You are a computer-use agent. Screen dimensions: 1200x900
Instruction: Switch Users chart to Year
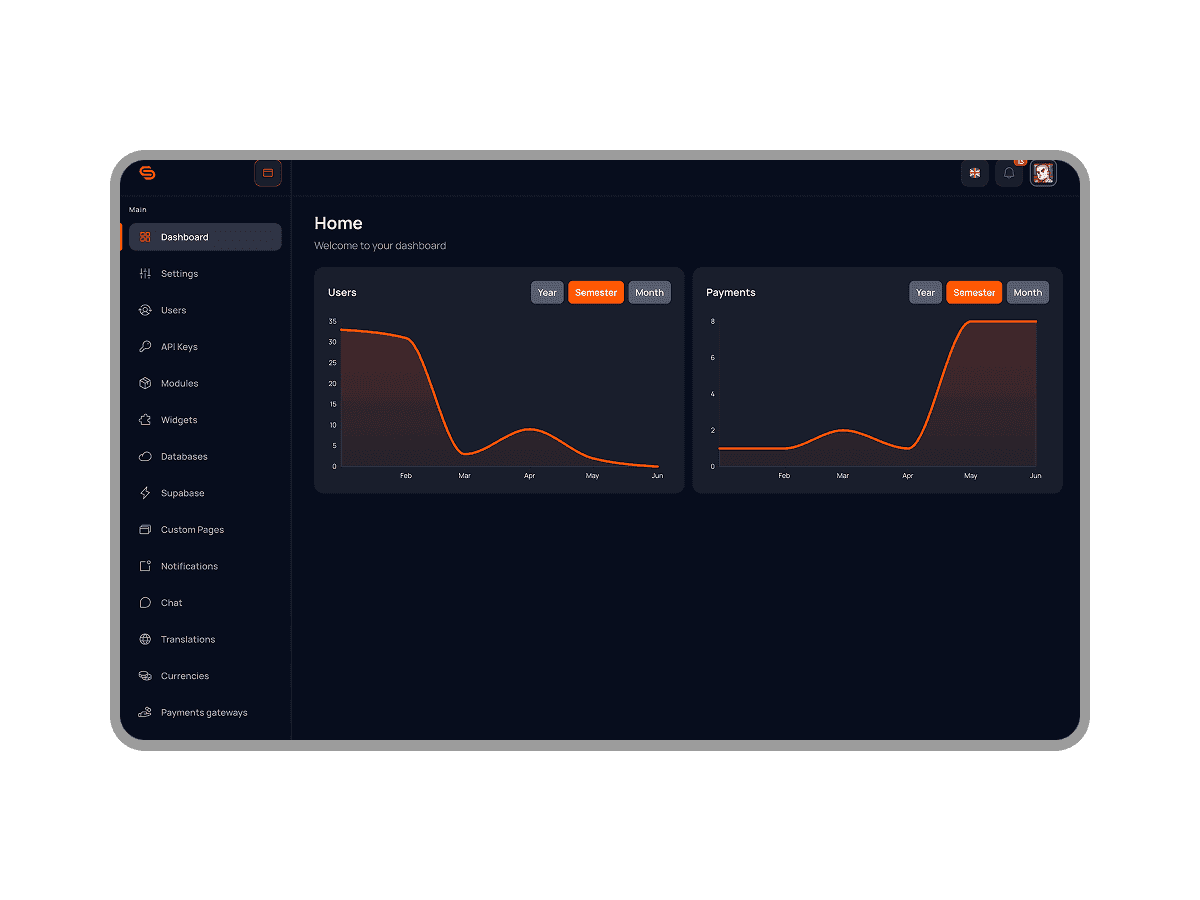(547, 293)
